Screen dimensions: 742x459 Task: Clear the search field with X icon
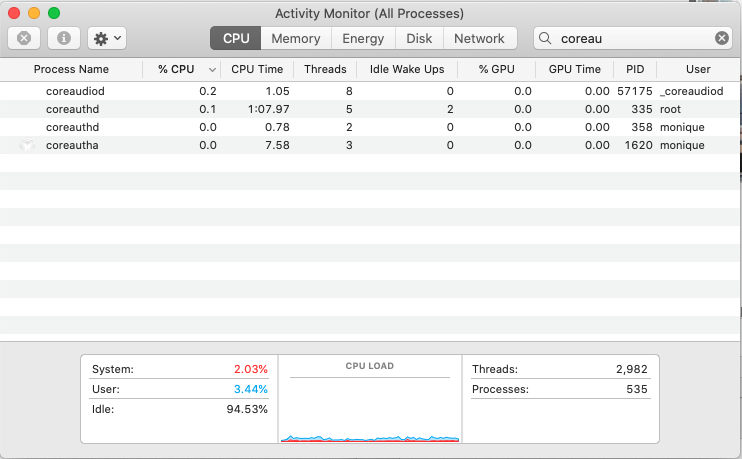pos(721,38)
